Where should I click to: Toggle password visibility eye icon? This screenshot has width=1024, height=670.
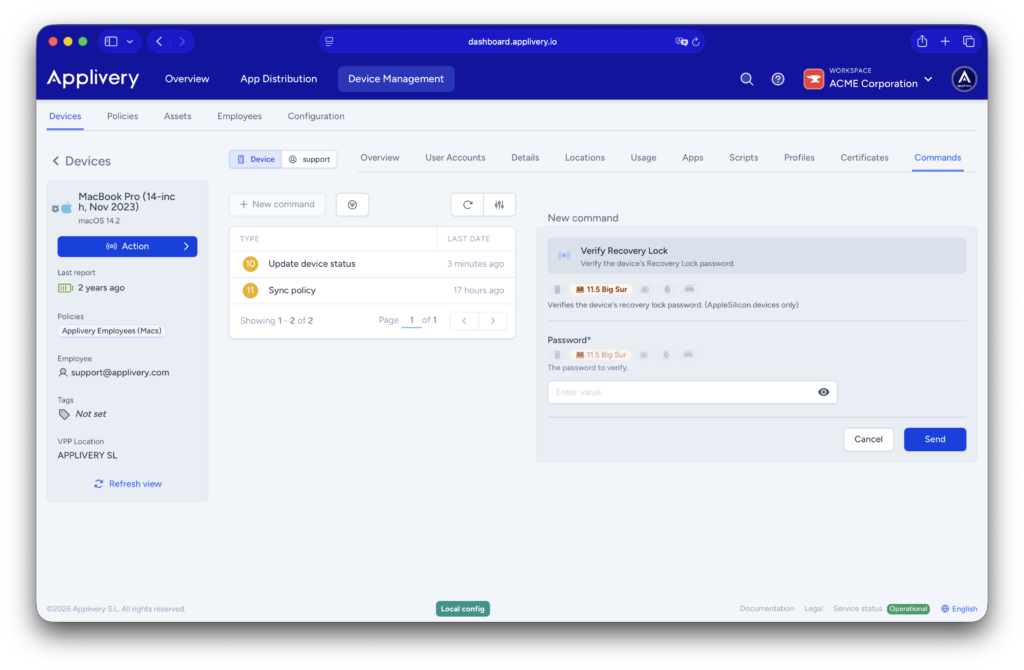(823, 392)
